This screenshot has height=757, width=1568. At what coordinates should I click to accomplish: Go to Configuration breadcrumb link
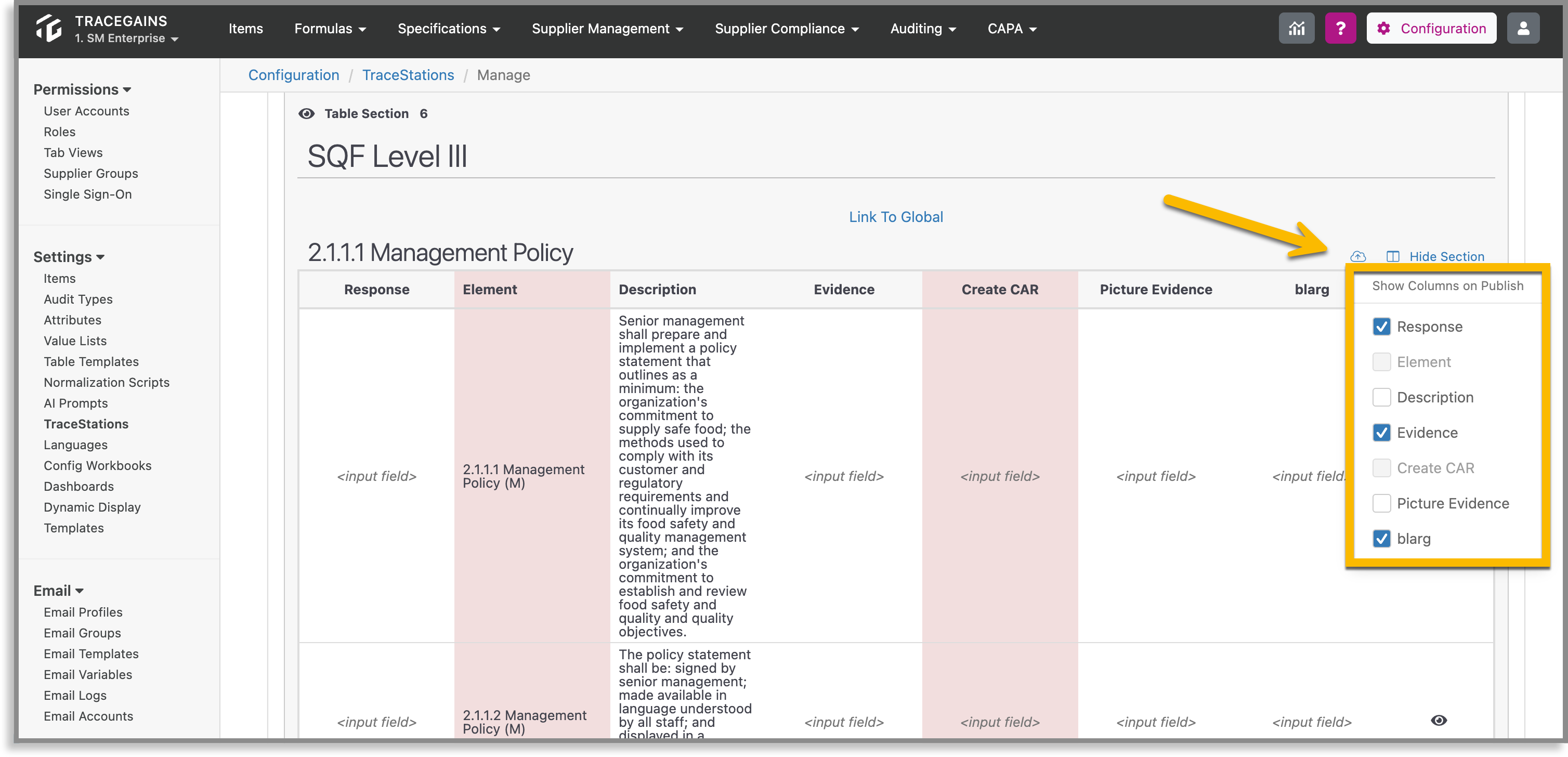click(x=293, y=75)
